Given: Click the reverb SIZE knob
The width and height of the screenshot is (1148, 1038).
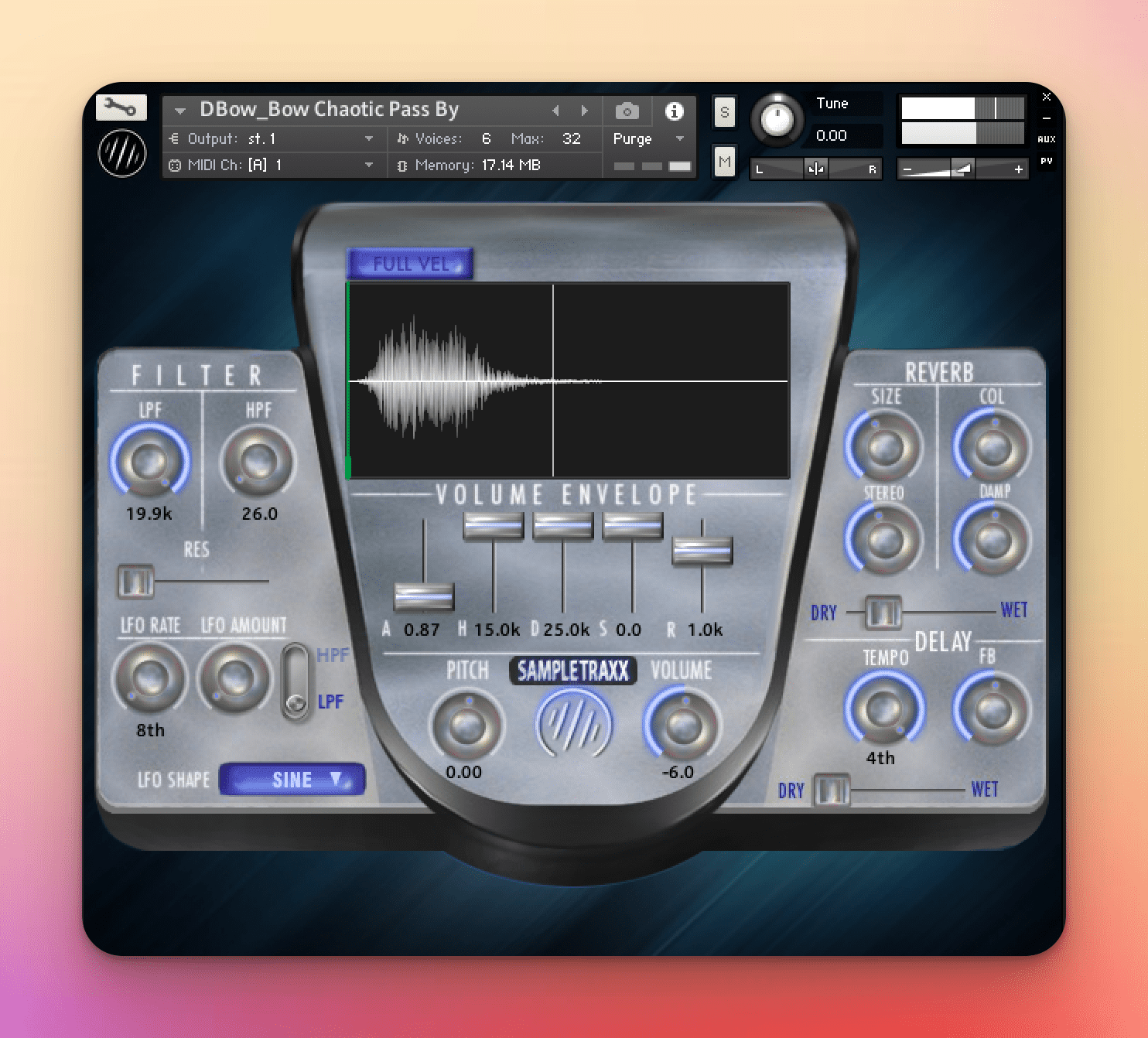Looking at the screenshot, I should click(885, 446).
